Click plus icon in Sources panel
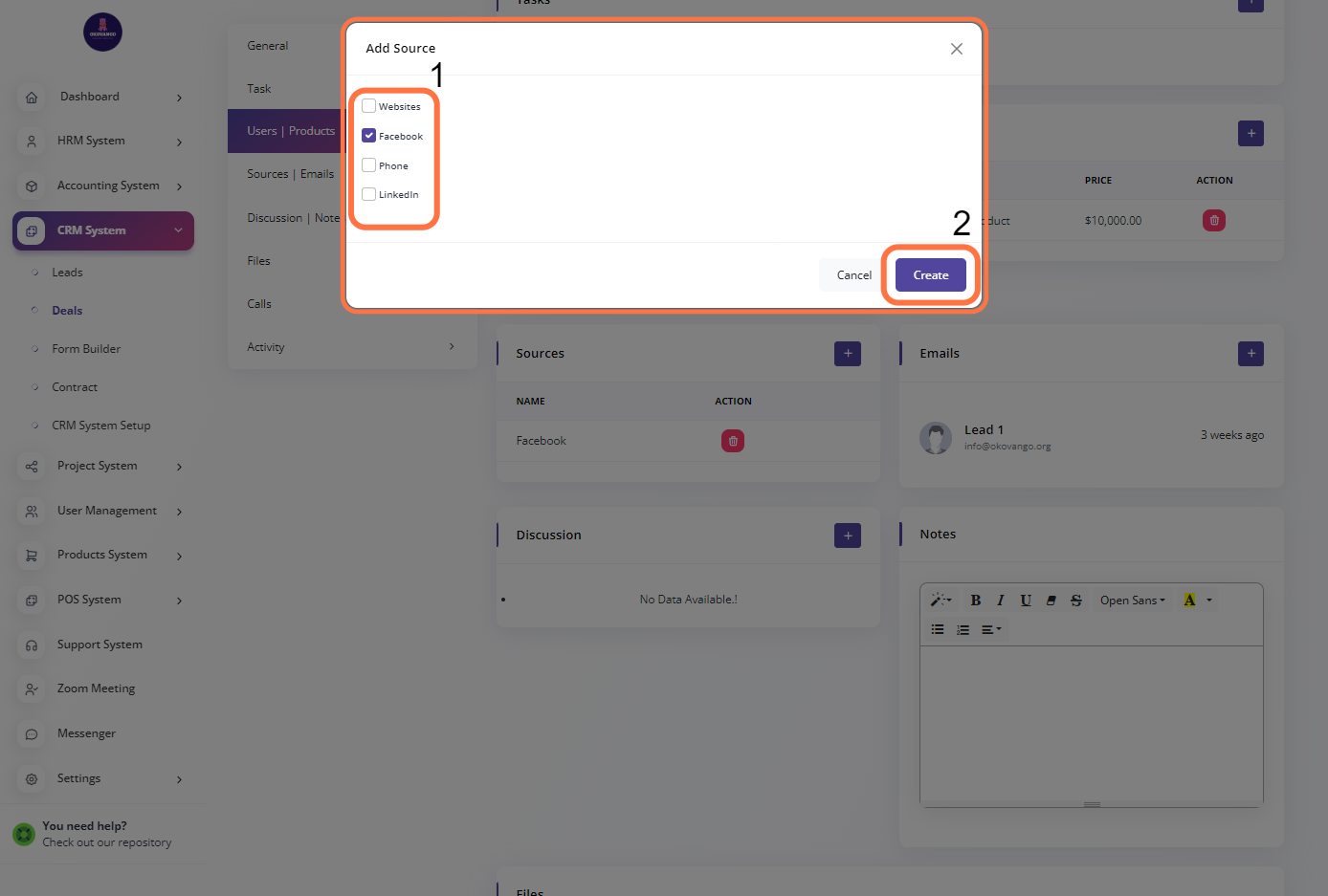The image size is (1328, 896). (x=847, y=354)
